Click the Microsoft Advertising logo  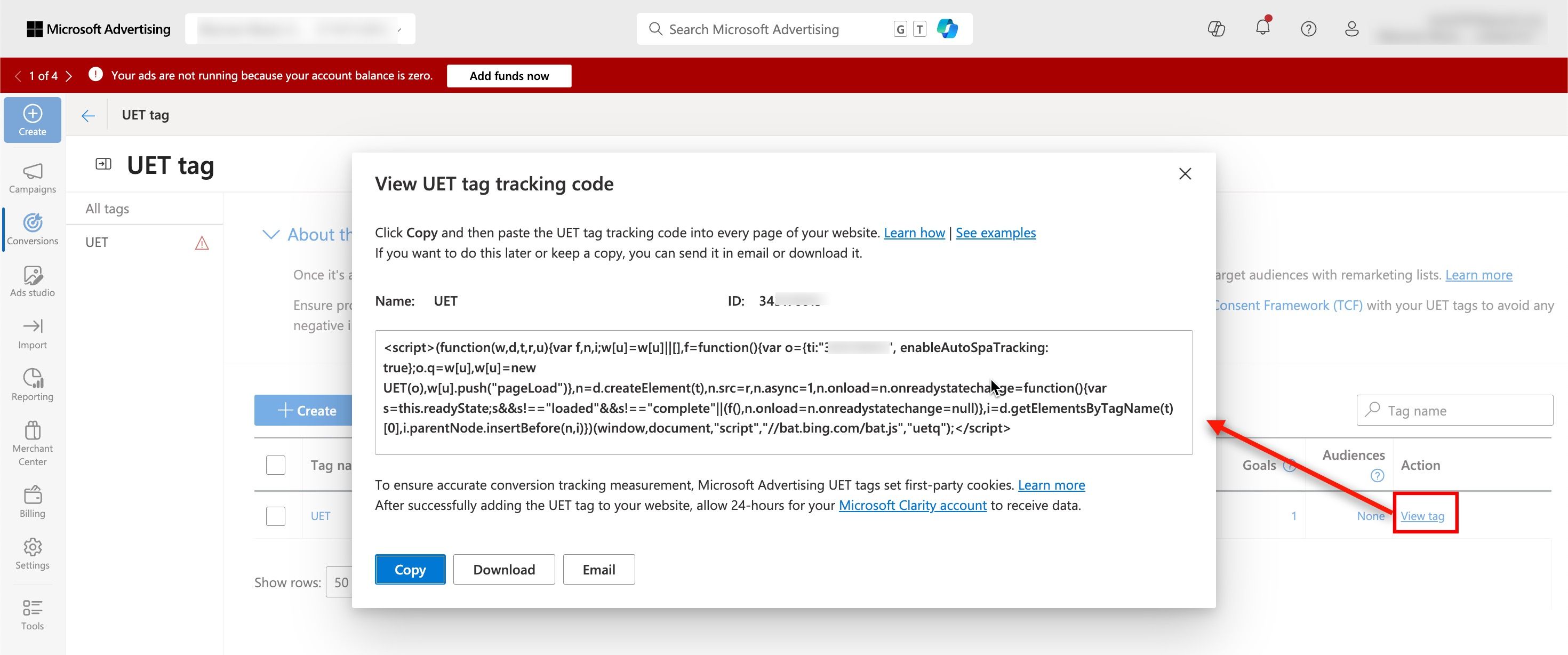[99, 29]
